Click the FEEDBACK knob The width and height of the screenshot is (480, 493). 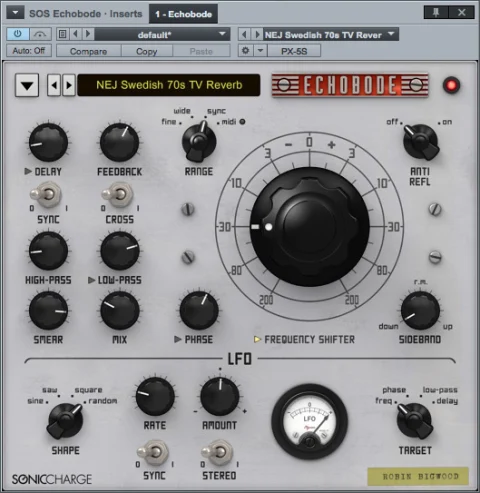(x=120, y=142)
